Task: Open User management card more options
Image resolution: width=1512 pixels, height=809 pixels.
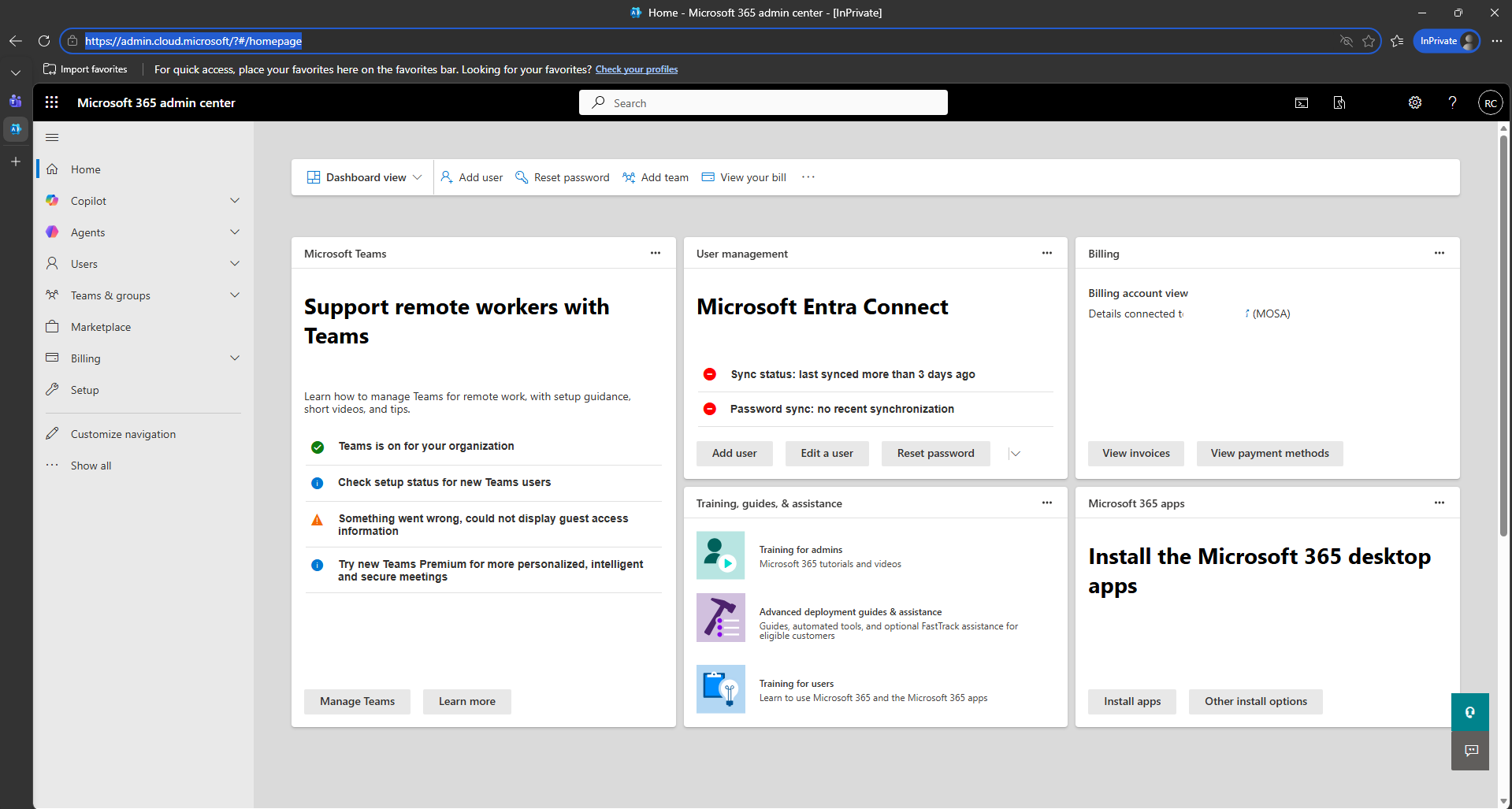Action: click(x=1047, y=254)
